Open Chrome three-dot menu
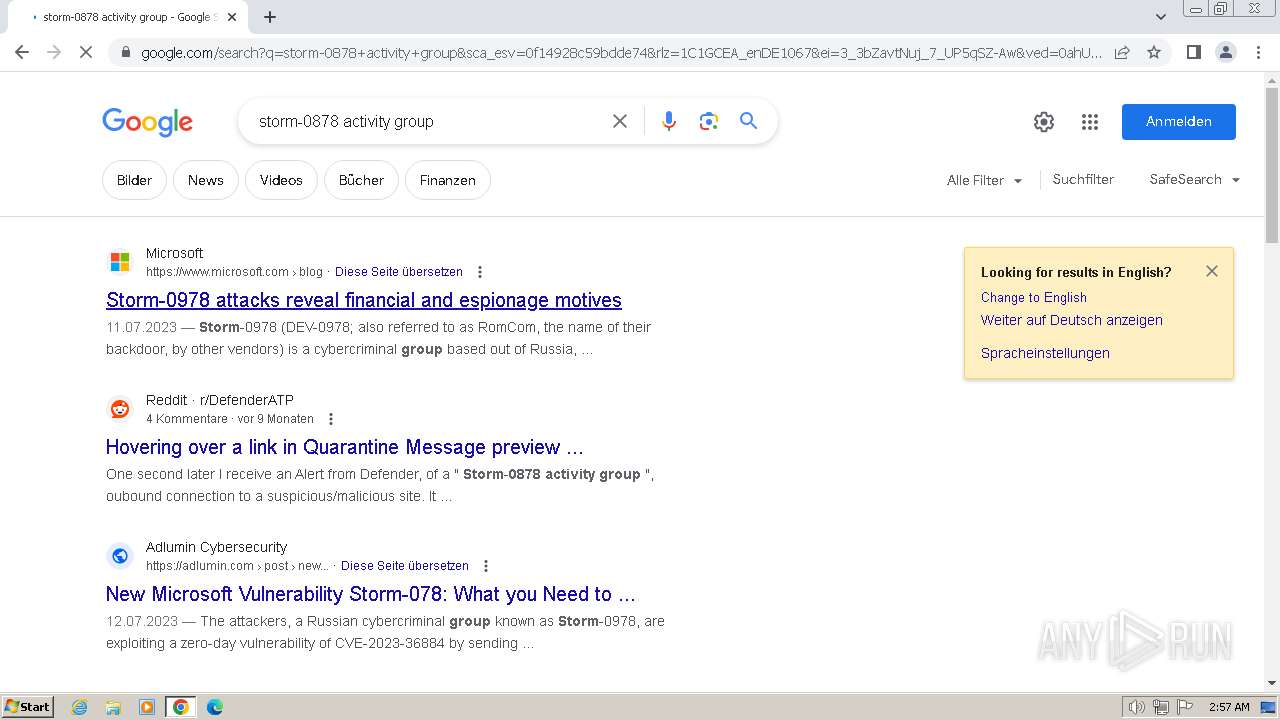The image size is (1280, 720). [x=1258, y=52]
